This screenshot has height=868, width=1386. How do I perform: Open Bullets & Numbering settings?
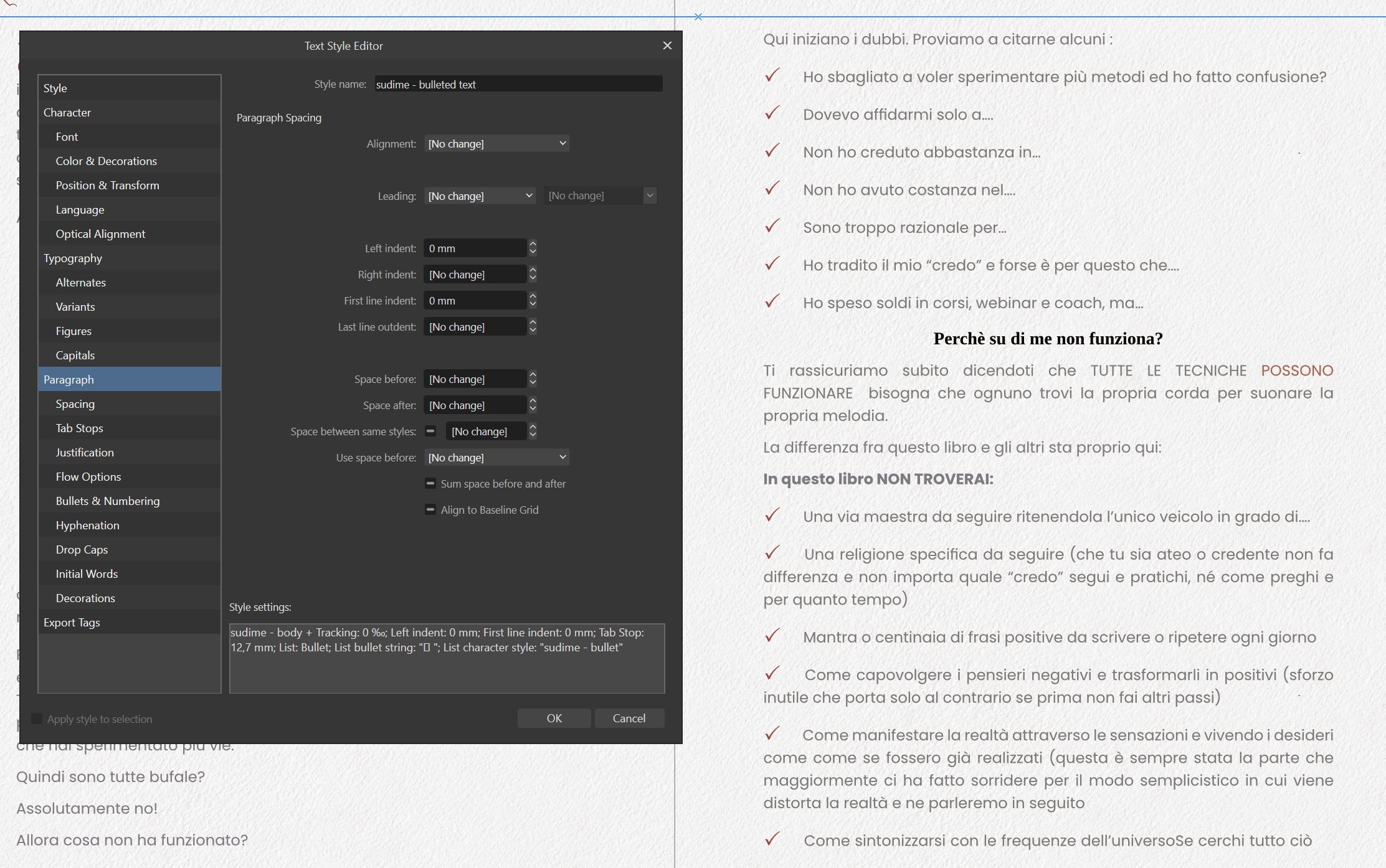(x=130, y=501)
